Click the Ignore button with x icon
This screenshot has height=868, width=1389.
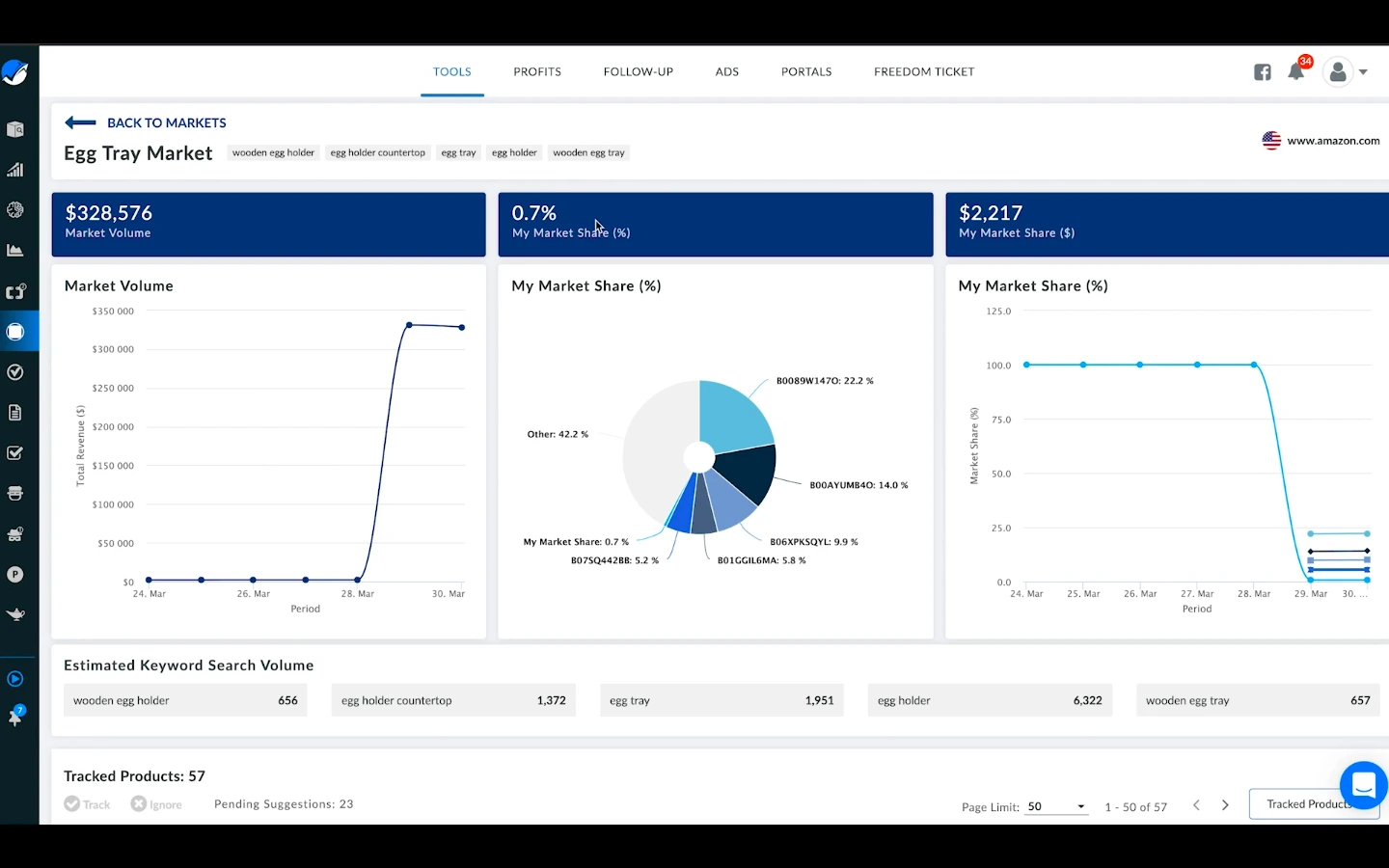(x=156, y=804)
